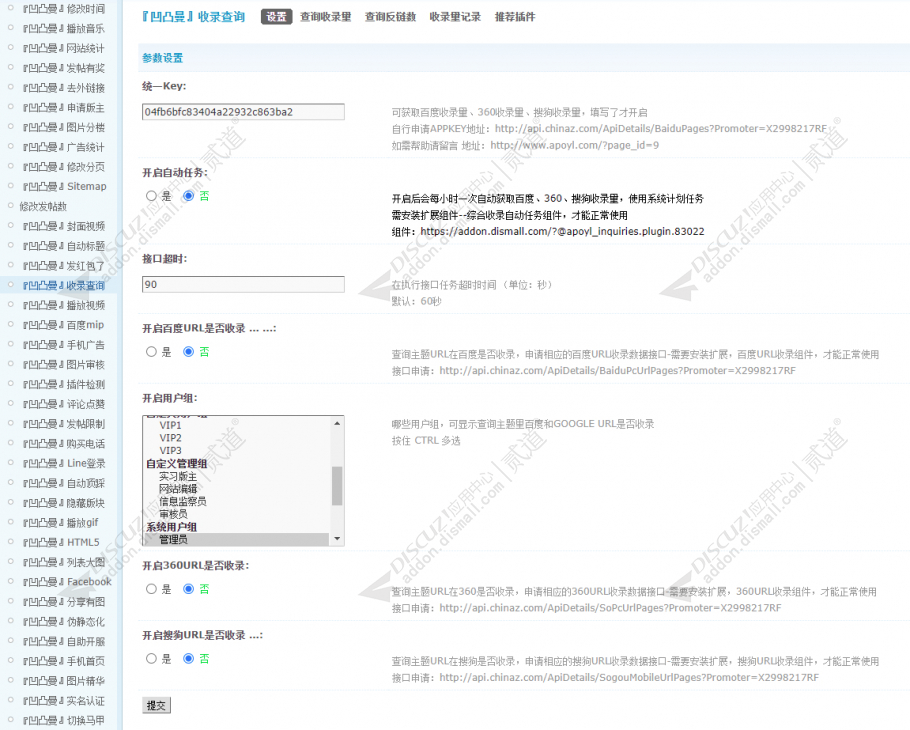Select 否 for 开启百度URL是否收录

pyautogui.click(x=189, y=352)
